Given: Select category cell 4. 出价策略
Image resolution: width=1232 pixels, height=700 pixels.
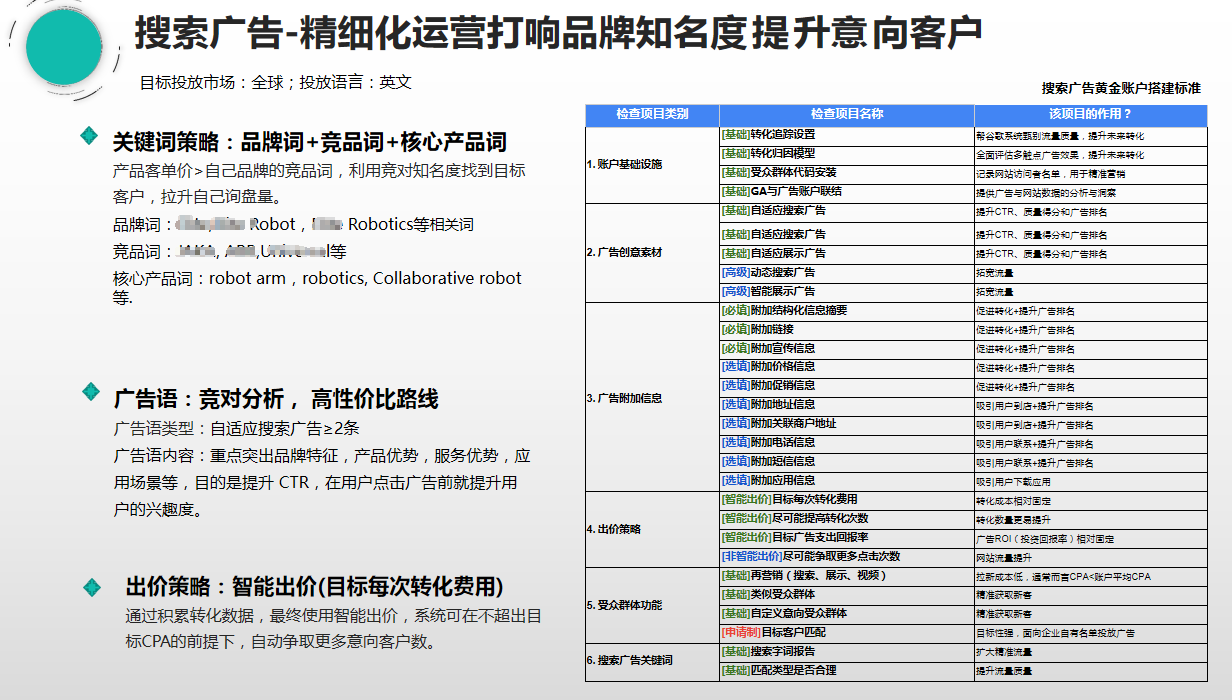Looking at the screenshot, I should point(652,529).
